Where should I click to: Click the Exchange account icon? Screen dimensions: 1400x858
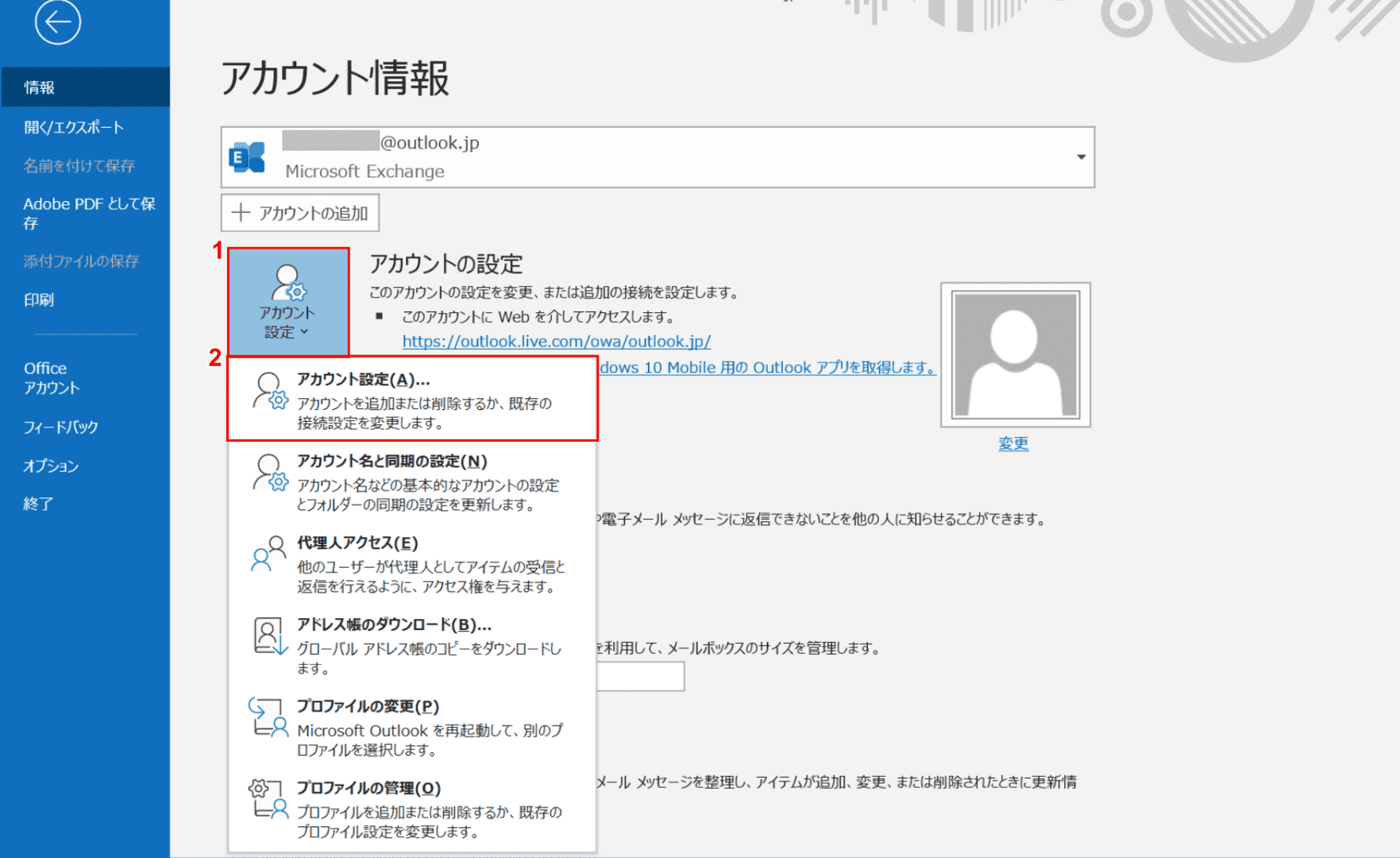pyautogui.click(x=247, y=157)
